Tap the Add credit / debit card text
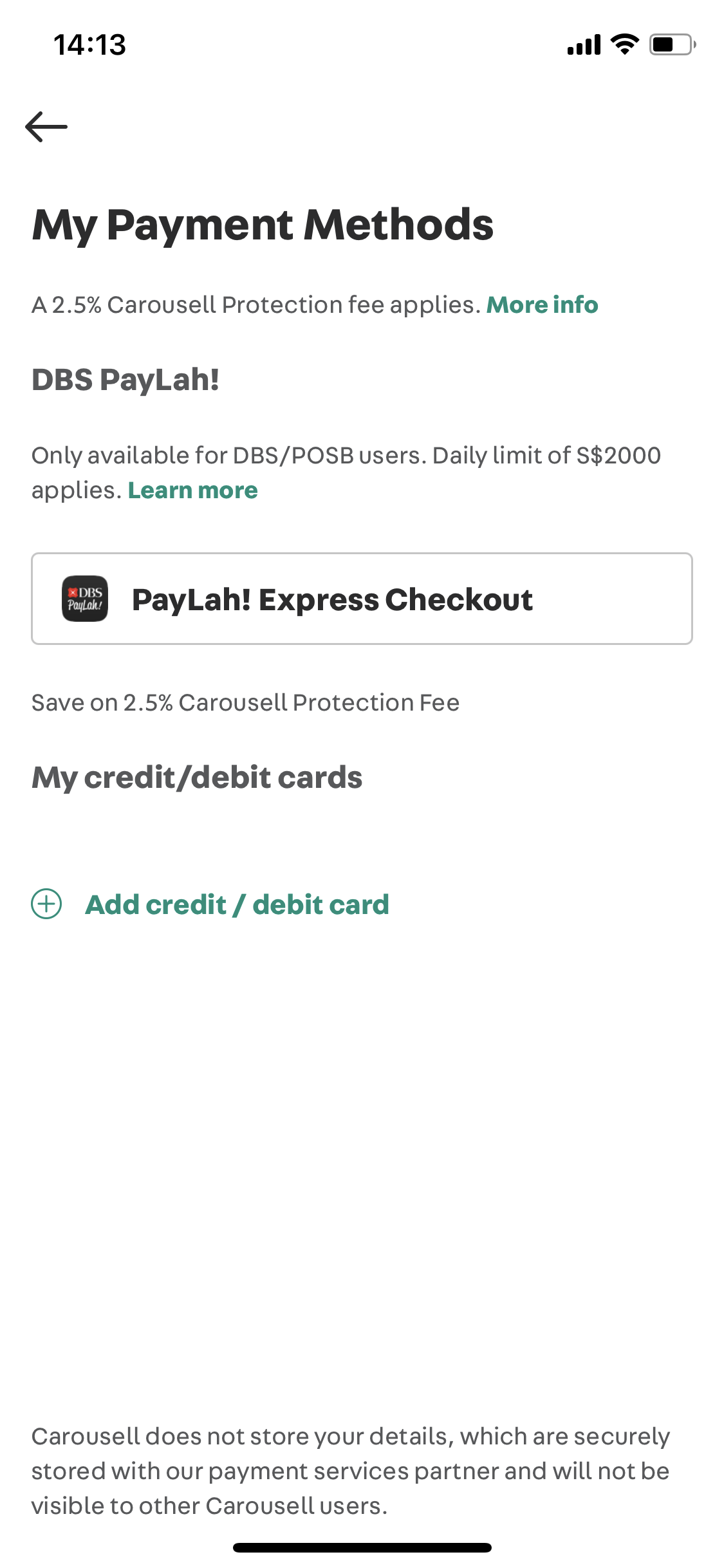724x1568 pixels. click(x=237, y=904)
